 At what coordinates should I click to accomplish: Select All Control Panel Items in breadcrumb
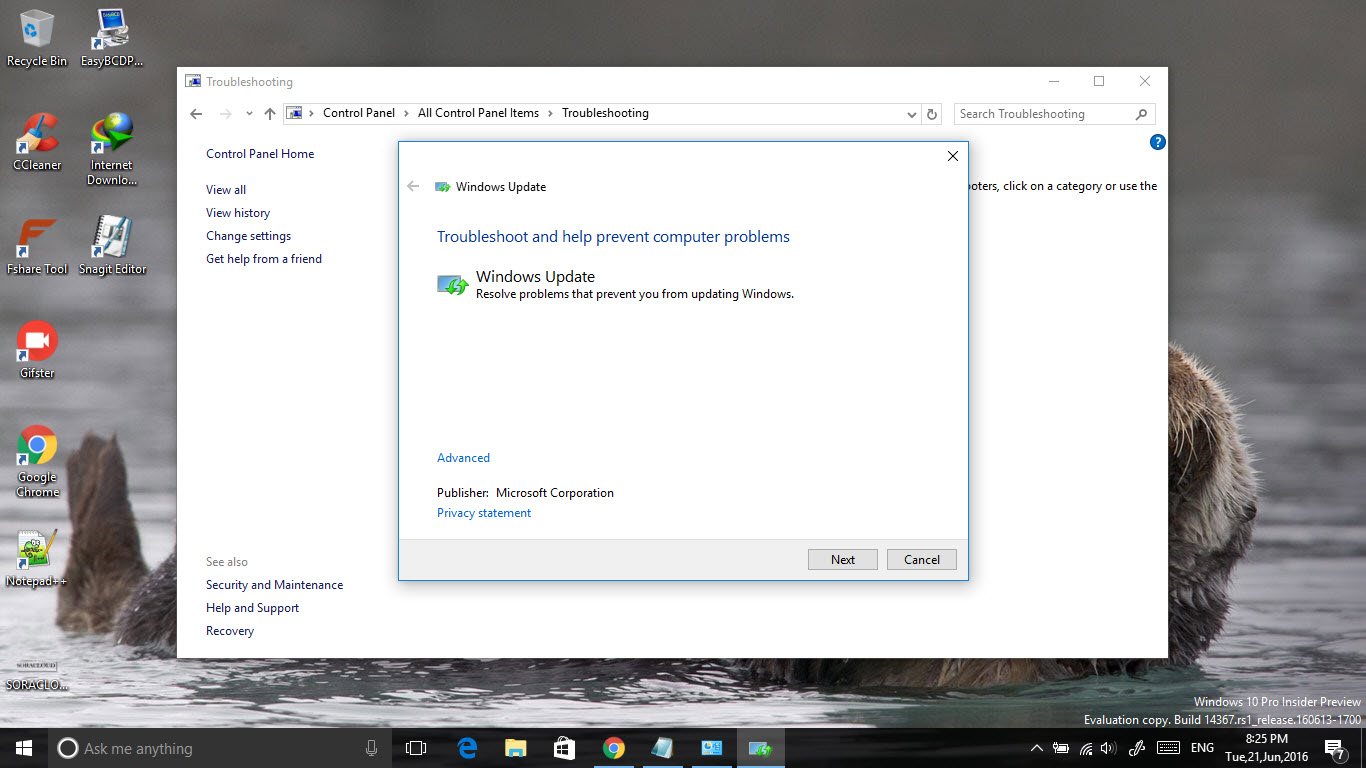pos(478,113)
